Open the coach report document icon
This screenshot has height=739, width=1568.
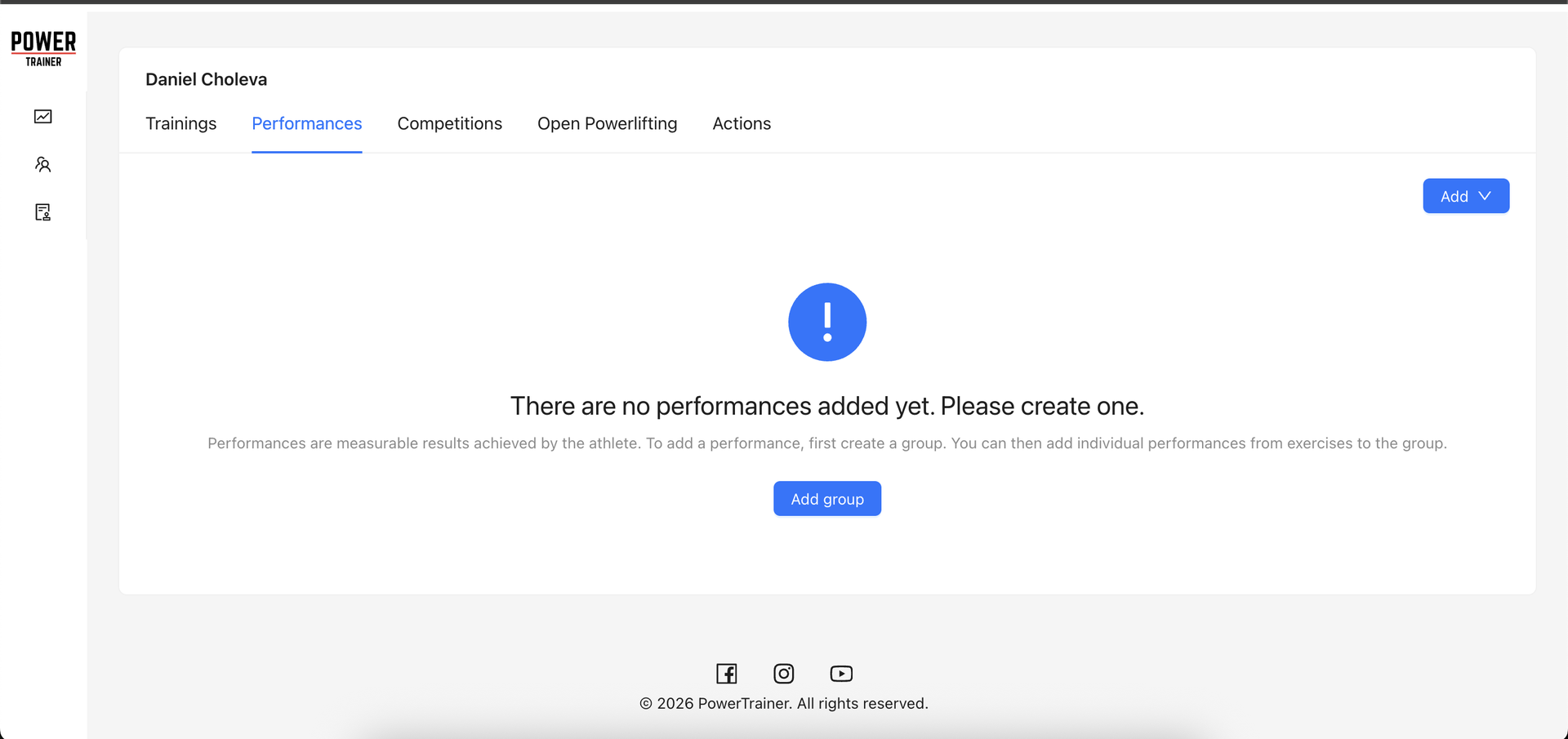(43, 211)
